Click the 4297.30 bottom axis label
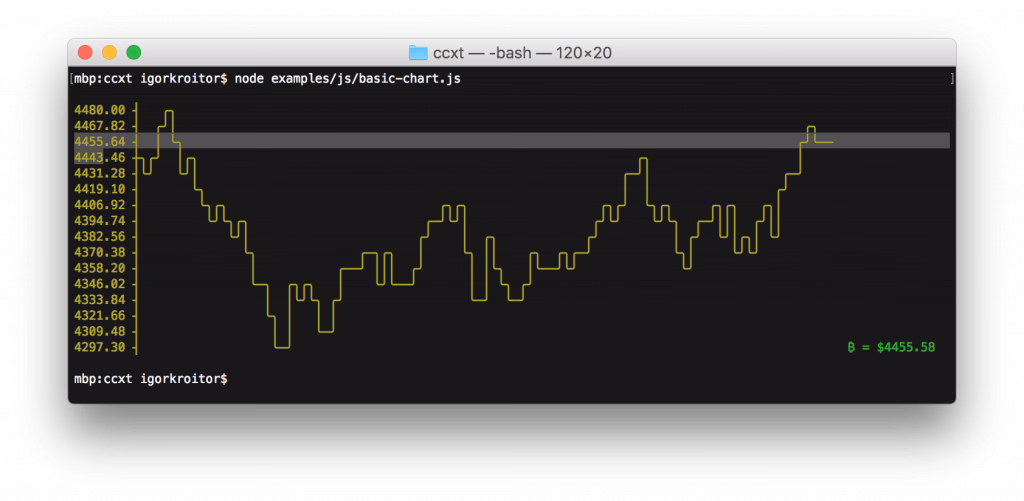 tap(99, 347)
